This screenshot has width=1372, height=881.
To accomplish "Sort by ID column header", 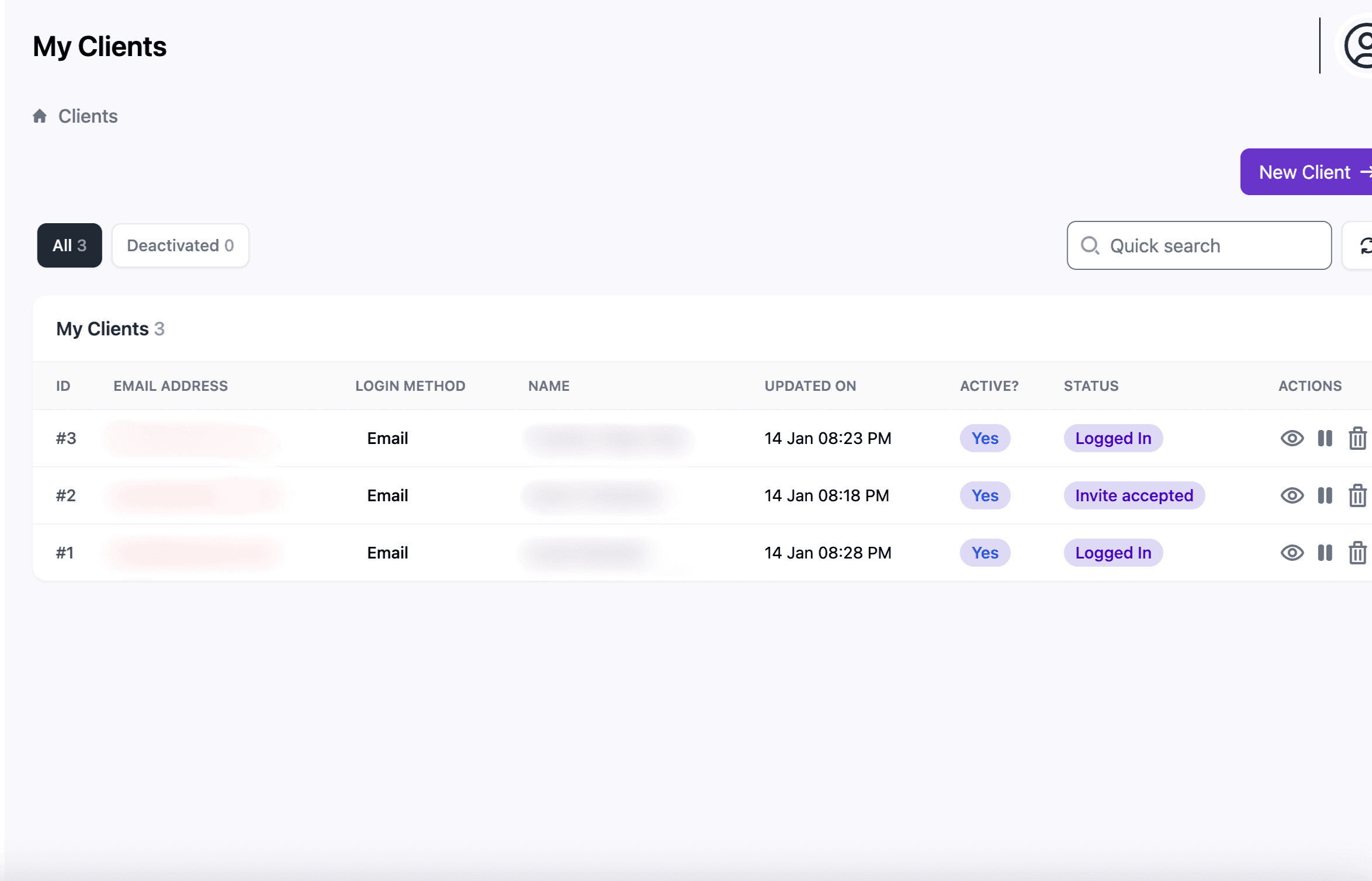I will (x=63, y=386).
